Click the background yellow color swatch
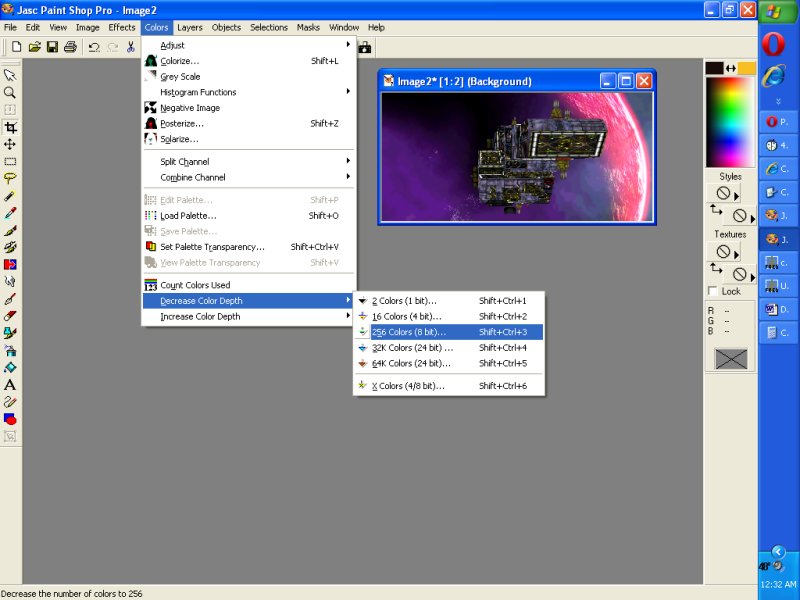The width and height of the screenshot is (800, 600). tap(746, 68)
